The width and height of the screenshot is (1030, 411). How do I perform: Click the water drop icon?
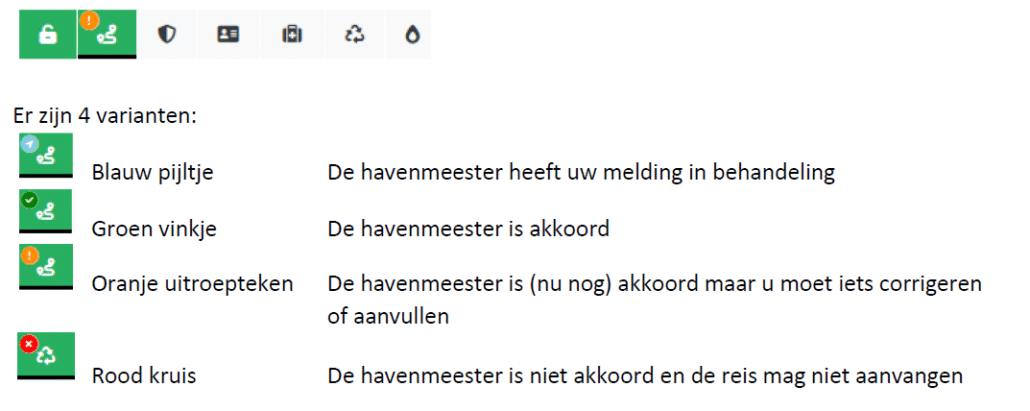411,35
